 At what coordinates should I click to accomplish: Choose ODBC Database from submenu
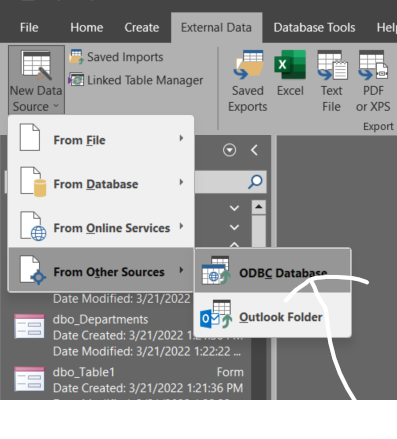[273, 271]
